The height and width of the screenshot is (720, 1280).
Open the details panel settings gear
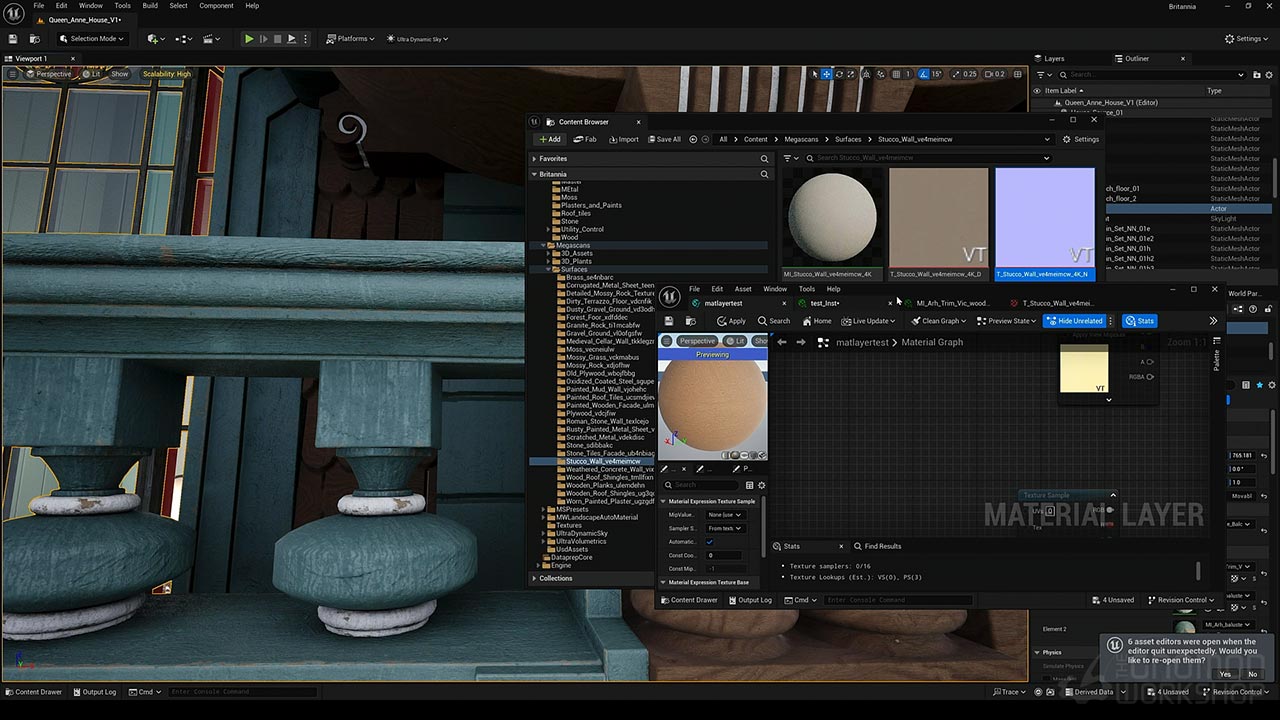[761, 485]
